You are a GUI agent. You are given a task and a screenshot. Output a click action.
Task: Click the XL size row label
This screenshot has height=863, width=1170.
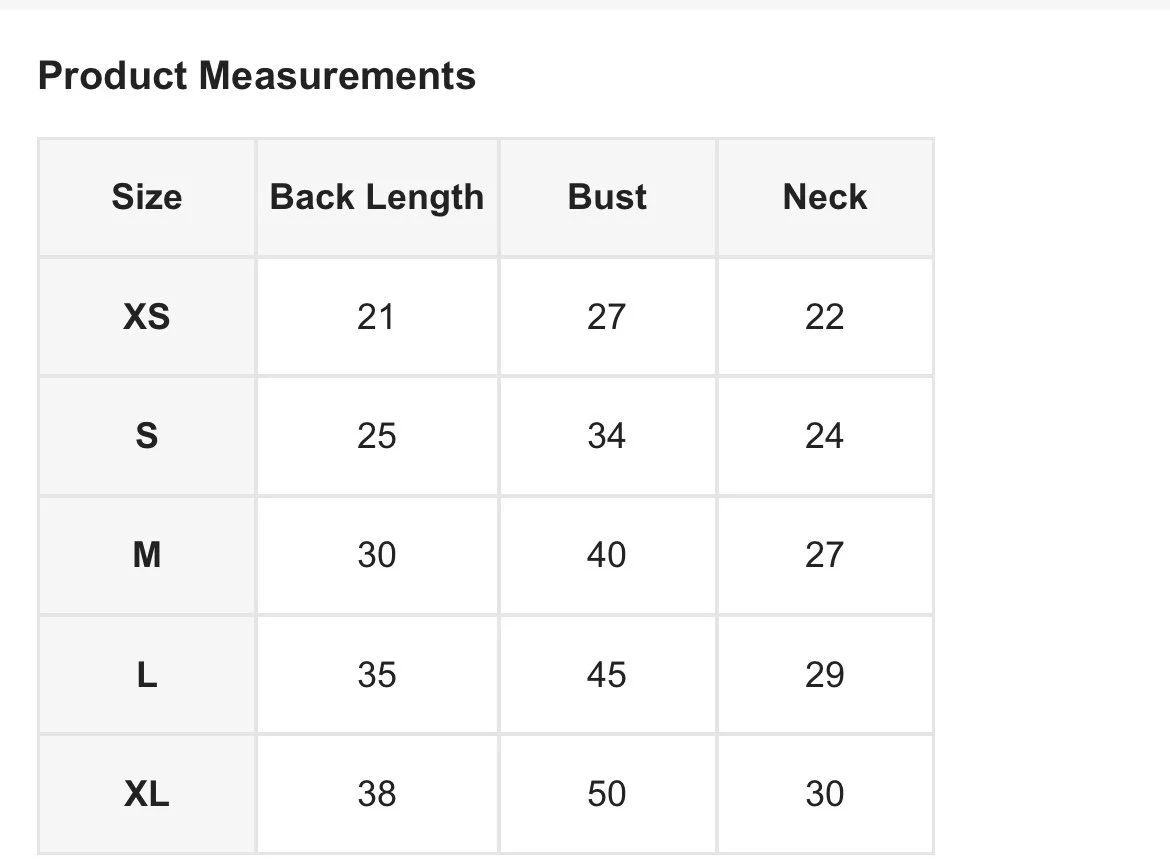147,794
